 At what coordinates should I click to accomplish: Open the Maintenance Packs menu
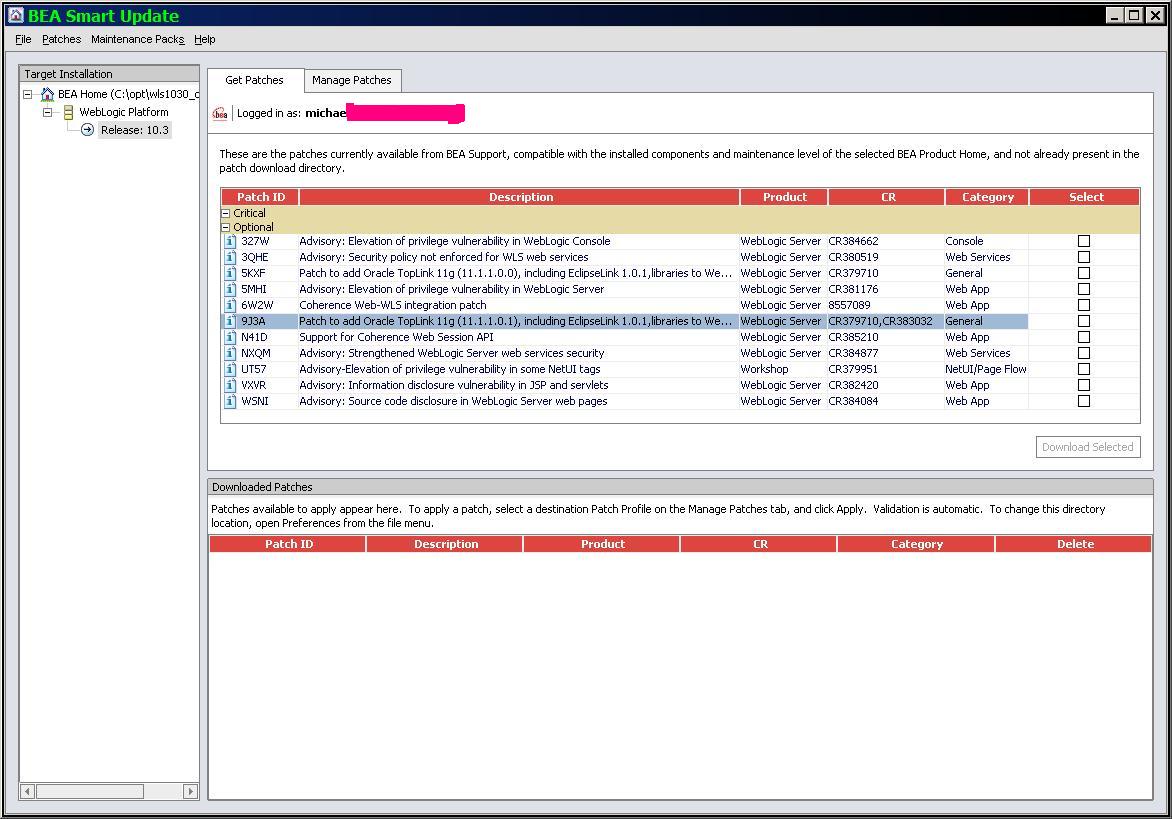pos(138,40)
